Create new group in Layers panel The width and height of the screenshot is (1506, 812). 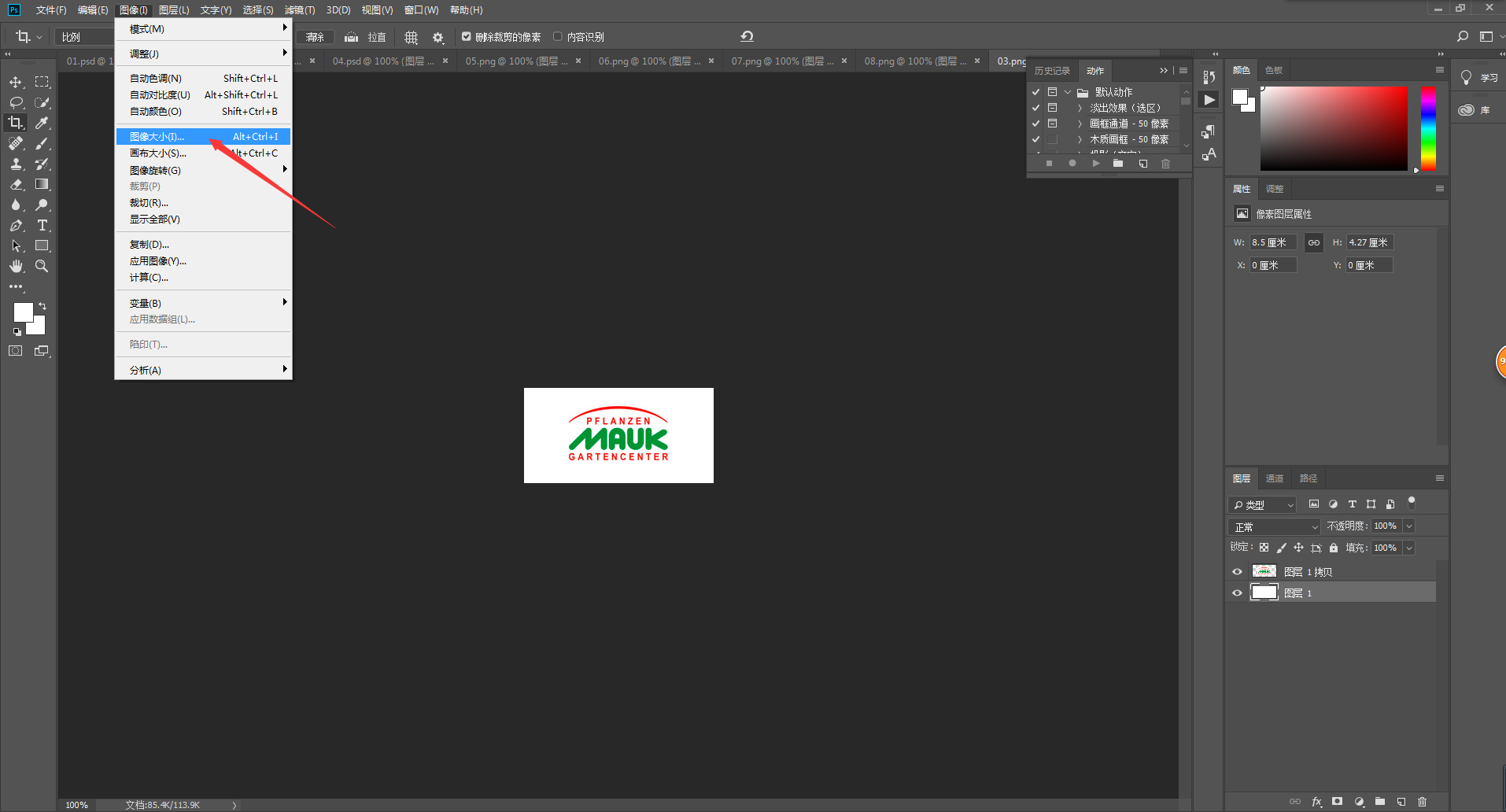click(1379, 802)
